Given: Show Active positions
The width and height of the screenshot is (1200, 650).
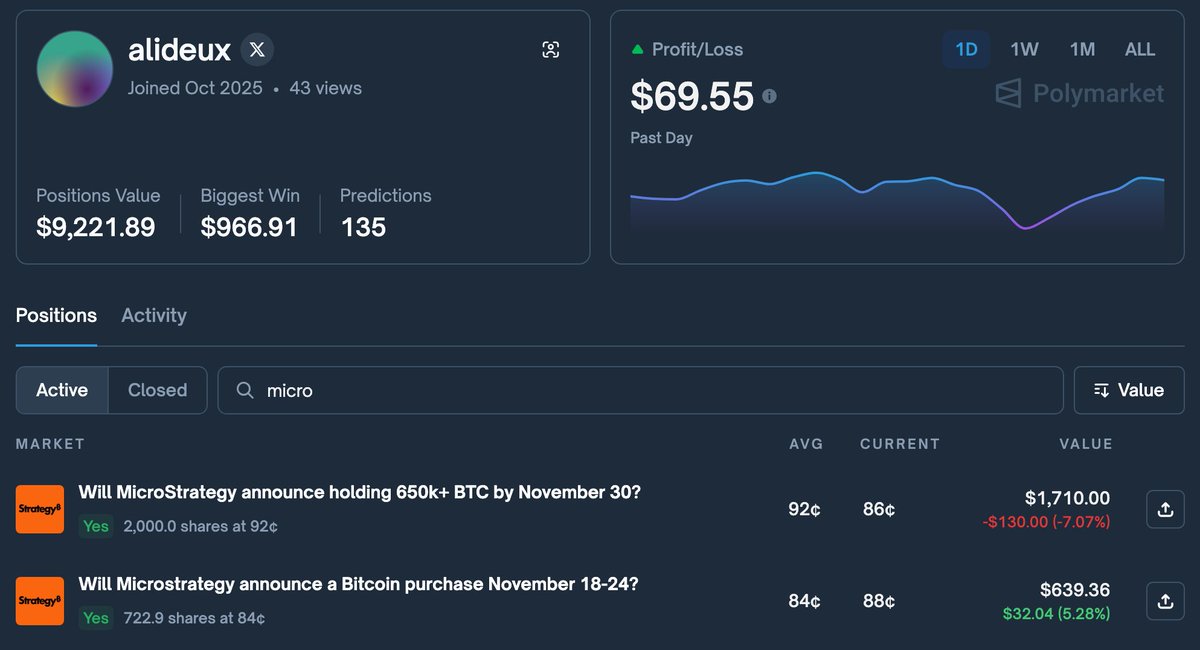Looking at the screenshot, I should point(62,390).
